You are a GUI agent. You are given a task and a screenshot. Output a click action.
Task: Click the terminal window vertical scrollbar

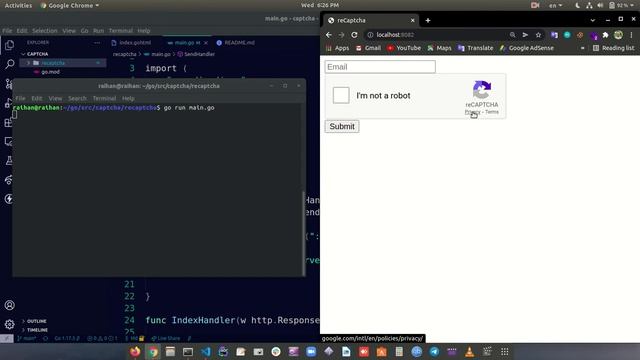(304, 233)
